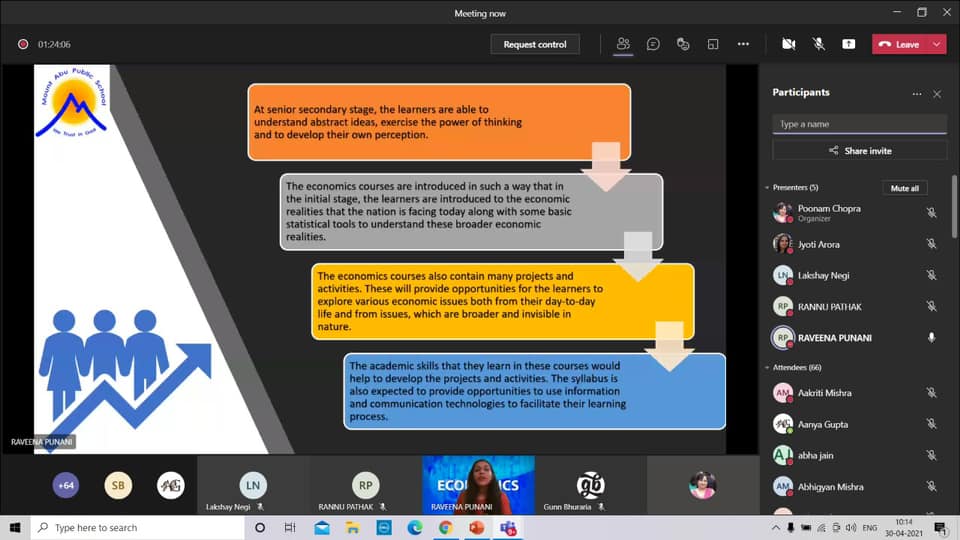Click the Type a name field
Screen dimensions: 960x540
tap(859, 124)
